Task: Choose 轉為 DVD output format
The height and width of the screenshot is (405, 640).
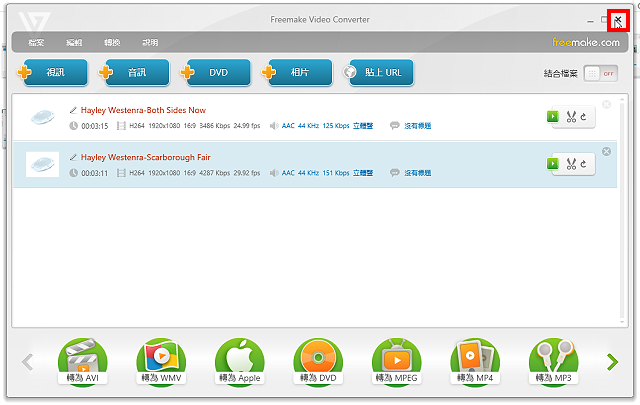Action: point(318,362)
